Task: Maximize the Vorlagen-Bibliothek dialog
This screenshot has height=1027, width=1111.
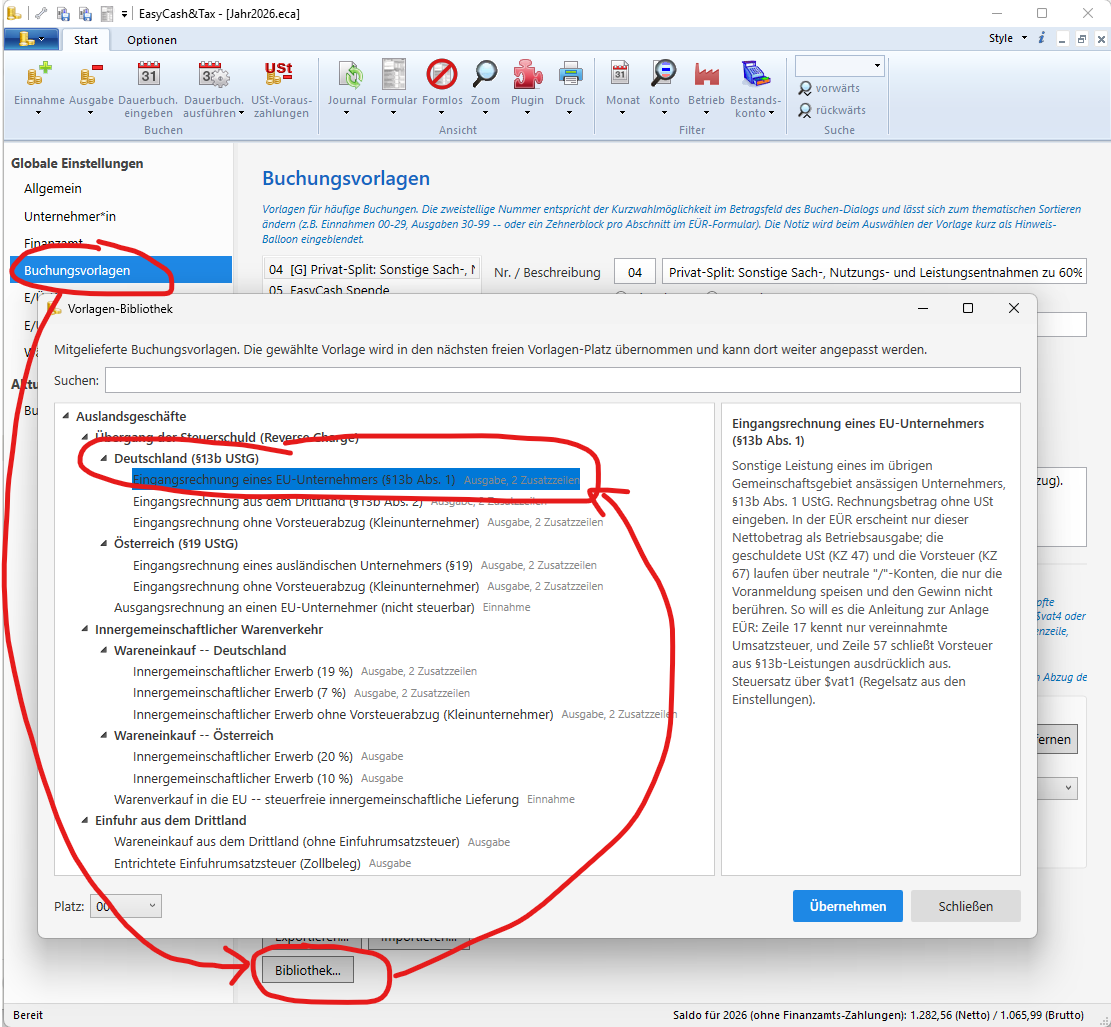Action: (x=967, y=308)
